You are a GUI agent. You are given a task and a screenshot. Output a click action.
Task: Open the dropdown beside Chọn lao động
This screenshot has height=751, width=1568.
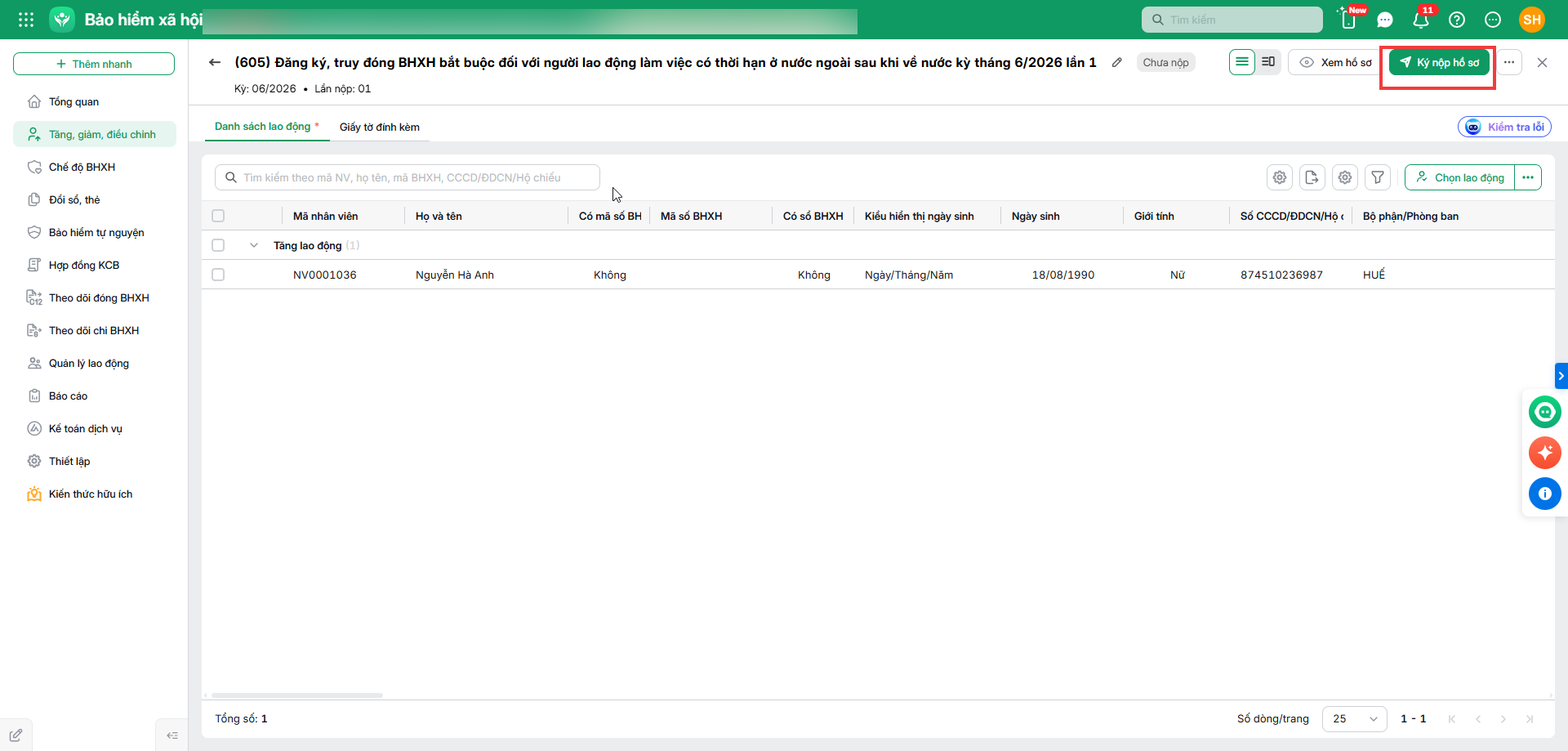click(1528, 177)
